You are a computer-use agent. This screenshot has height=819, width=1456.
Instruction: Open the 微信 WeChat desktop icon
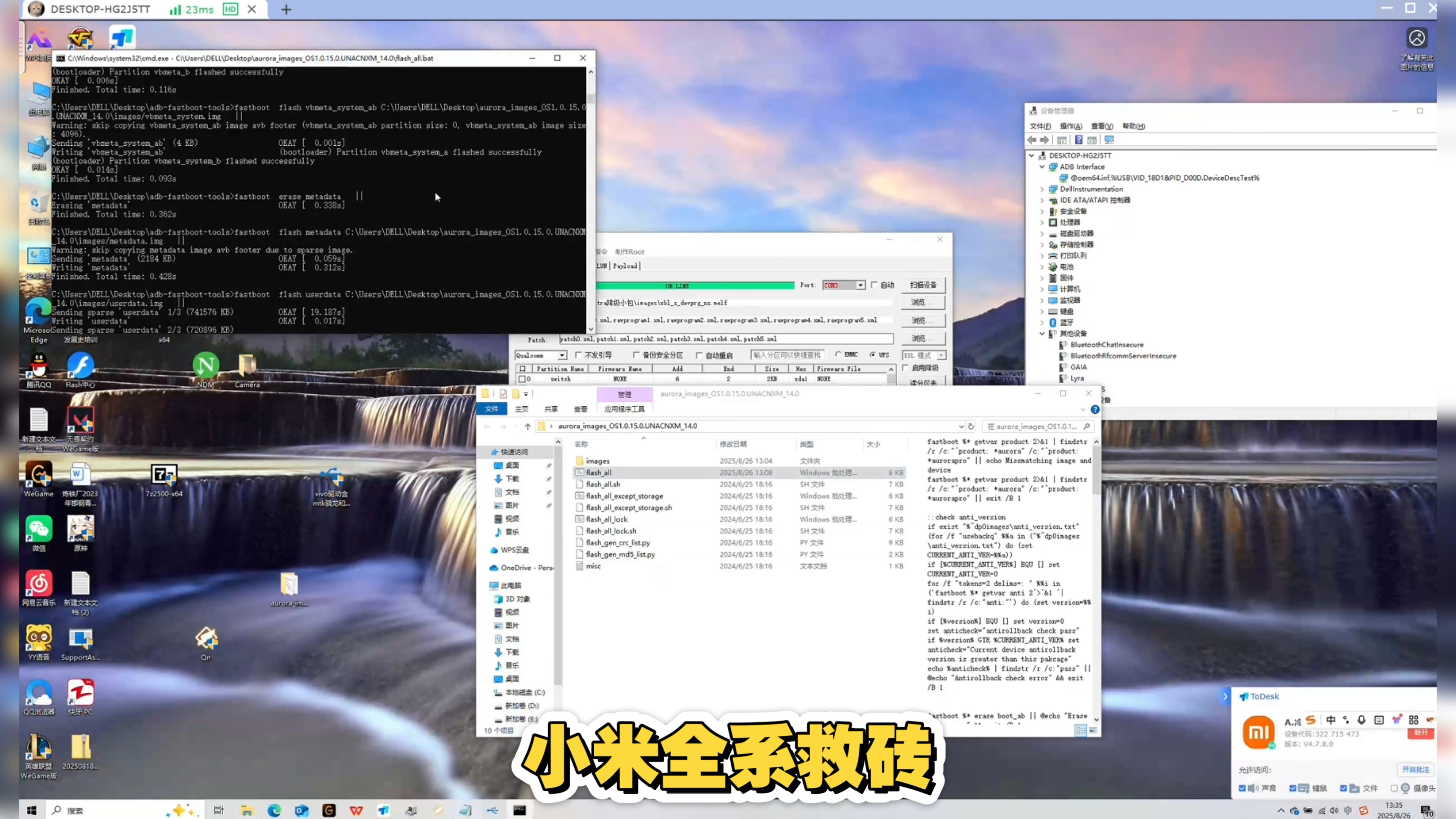click(x=38, y=533)
